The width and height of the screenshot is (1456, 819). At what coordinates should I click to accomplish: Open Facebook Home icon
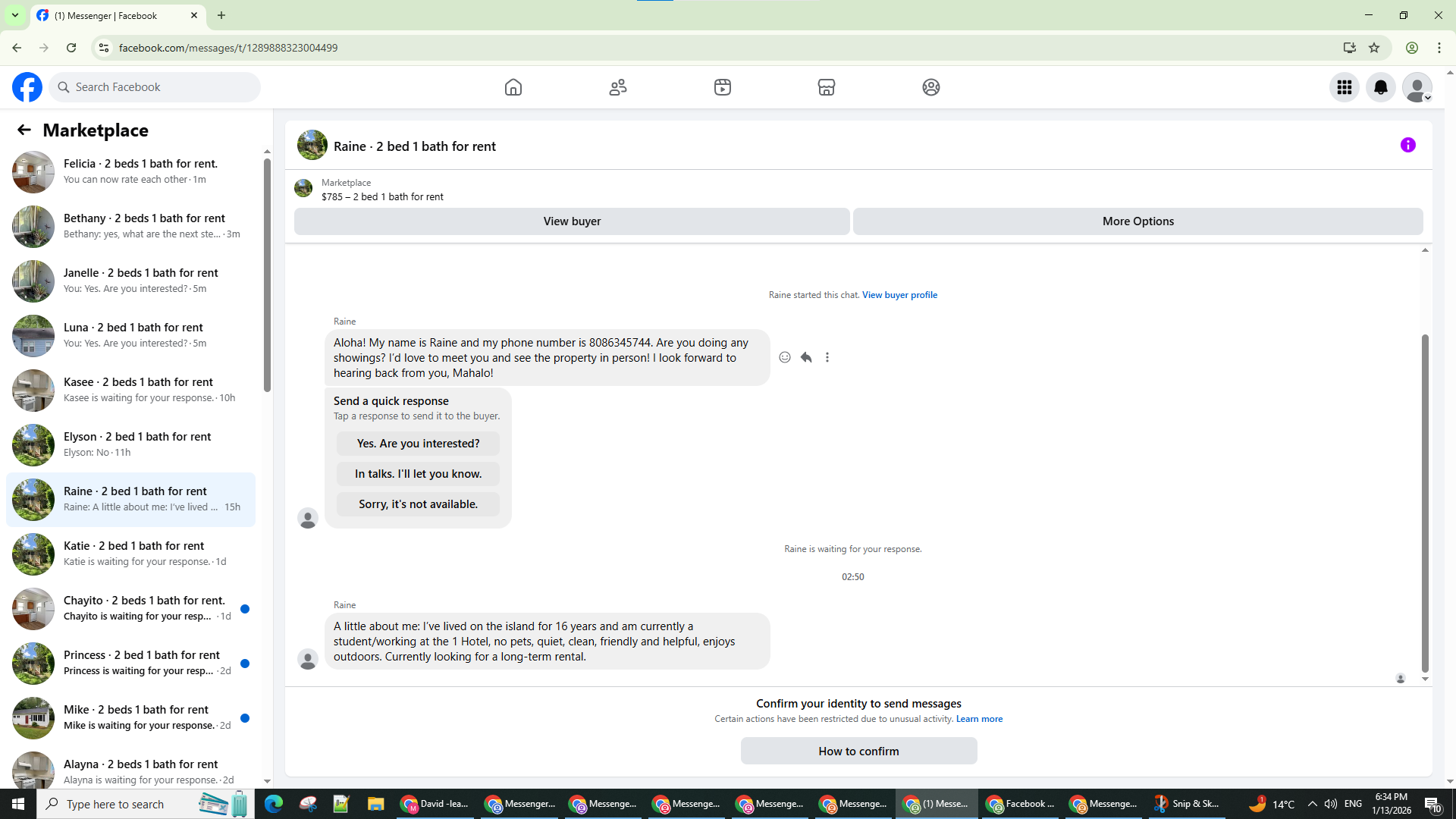[513, 87]
